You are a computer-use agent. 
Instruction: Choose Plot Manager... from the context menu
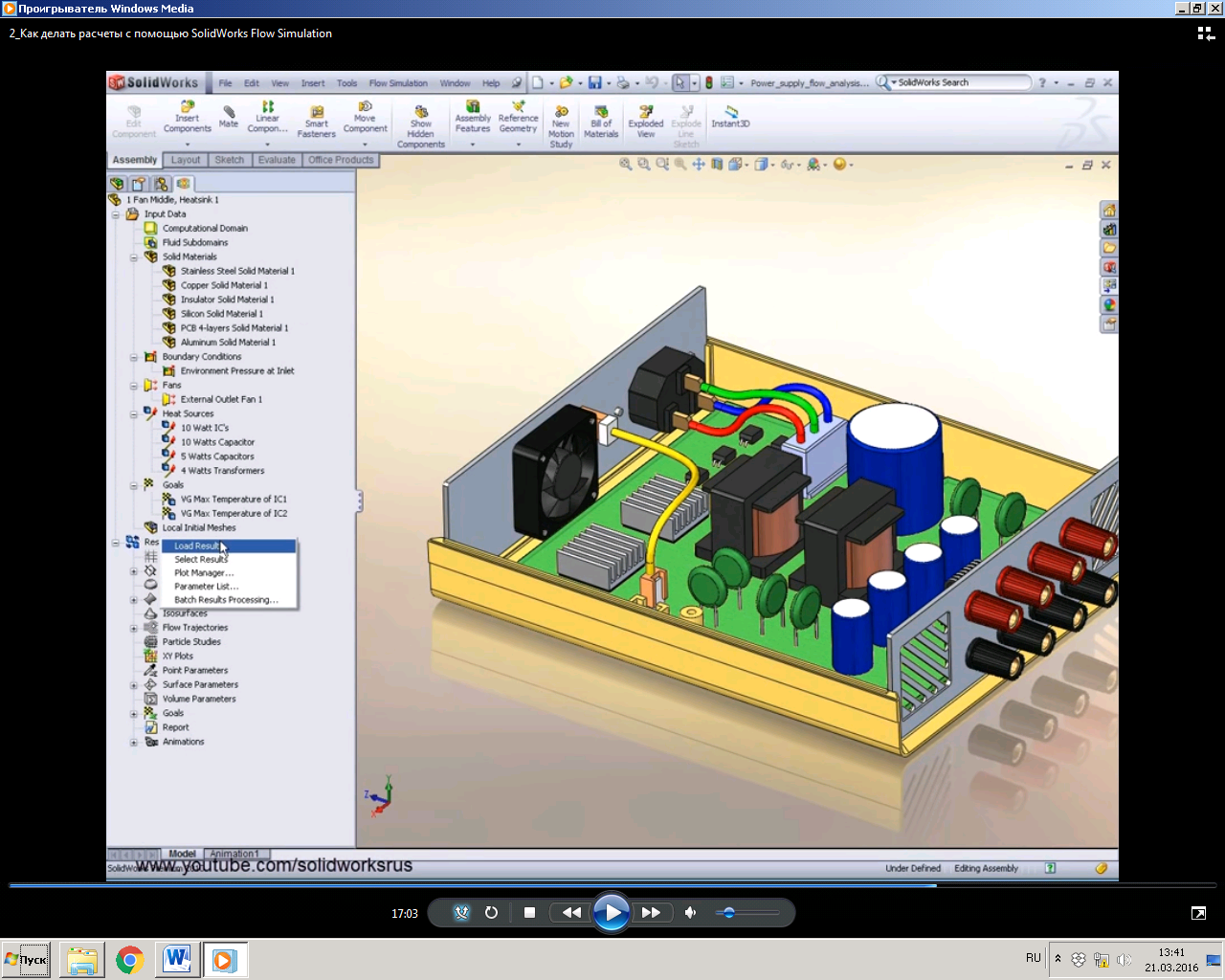(x=204, y=573)
